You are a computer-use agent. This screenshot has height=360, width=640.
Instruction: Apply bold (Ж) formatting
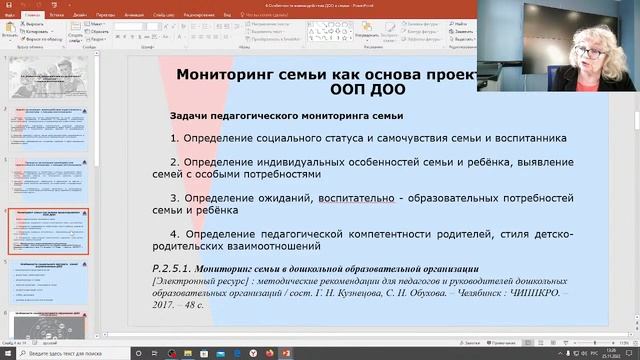tap(118, 37)
